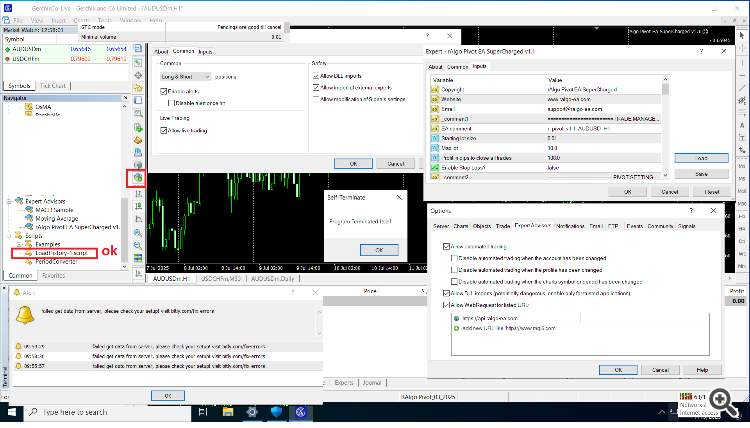This screenshot has height=428, width=750.
Task: Click Inputs list scroll up arrow
Action: coord(665,79)
